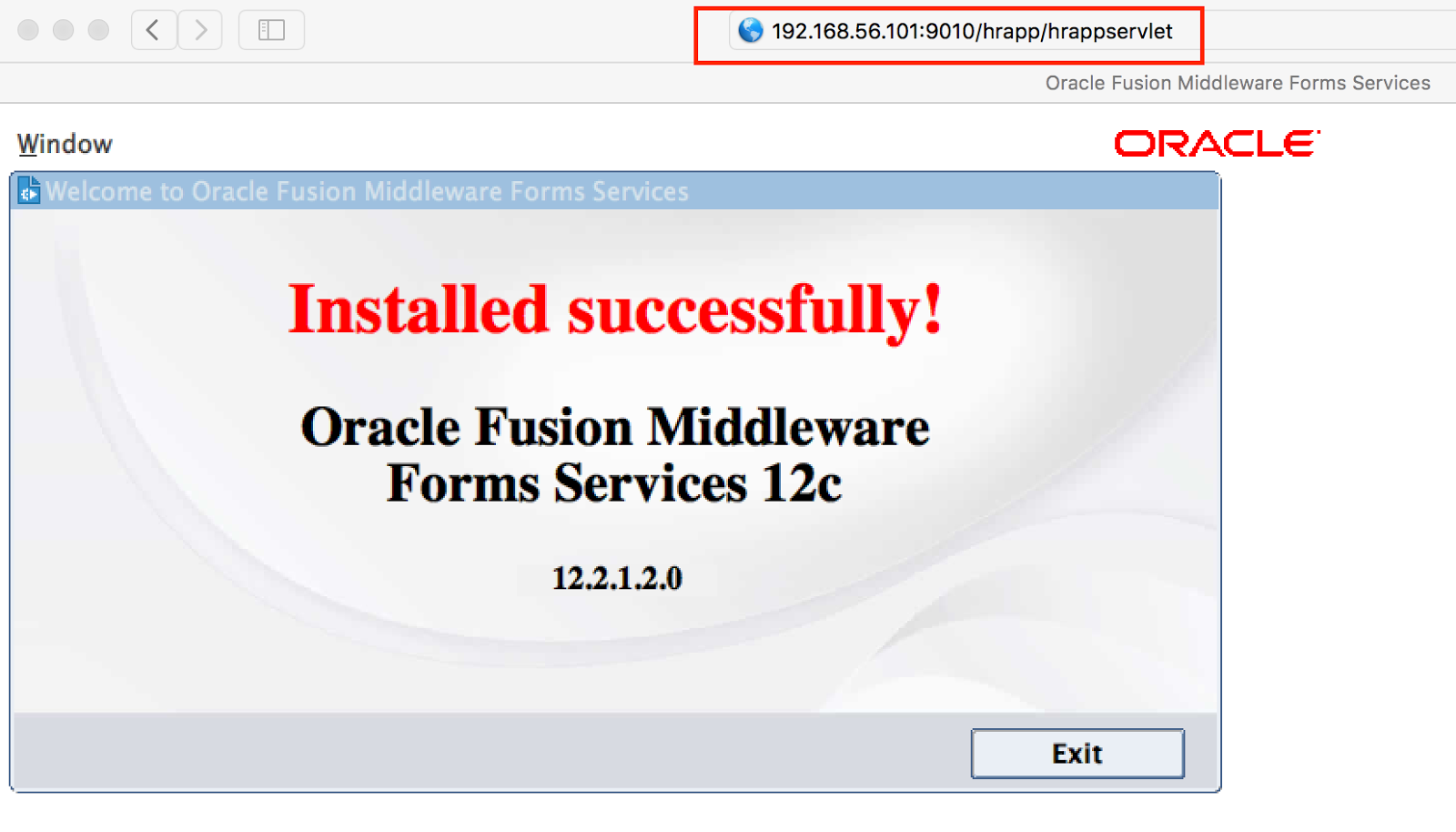Viewport: 1456px width, 832px height.
Task: Click the minimize window button
Action: 63,30
